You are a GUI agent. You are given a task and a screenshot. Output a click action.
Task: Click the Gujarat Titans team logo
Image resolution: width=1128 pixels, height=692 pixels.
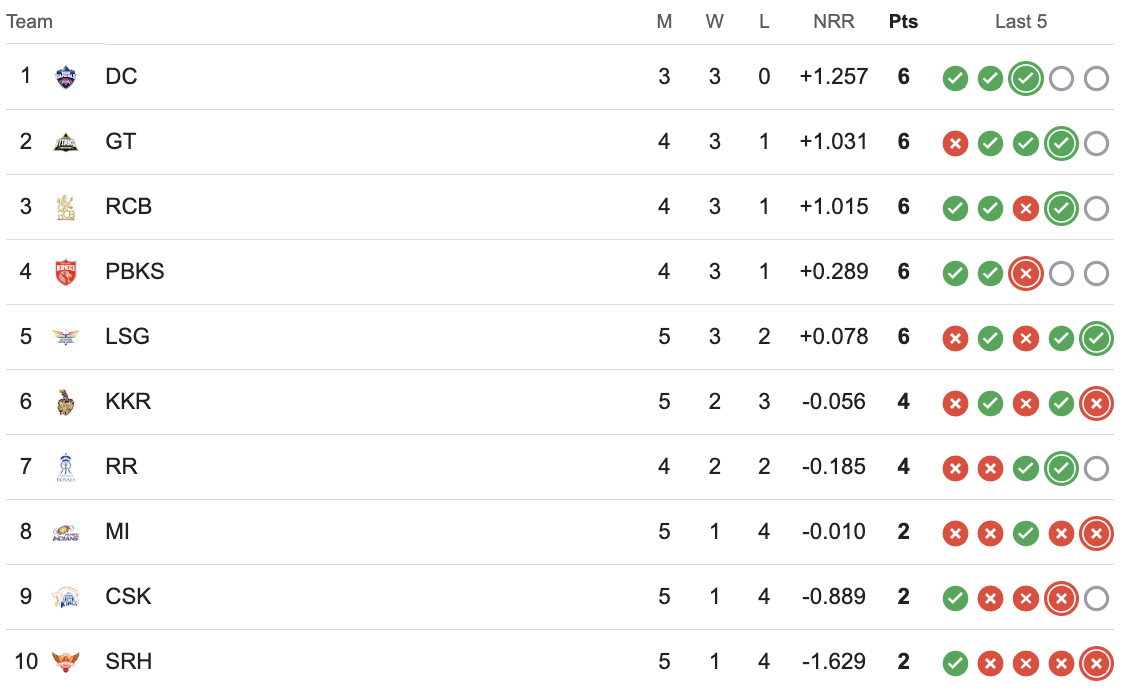65,142
